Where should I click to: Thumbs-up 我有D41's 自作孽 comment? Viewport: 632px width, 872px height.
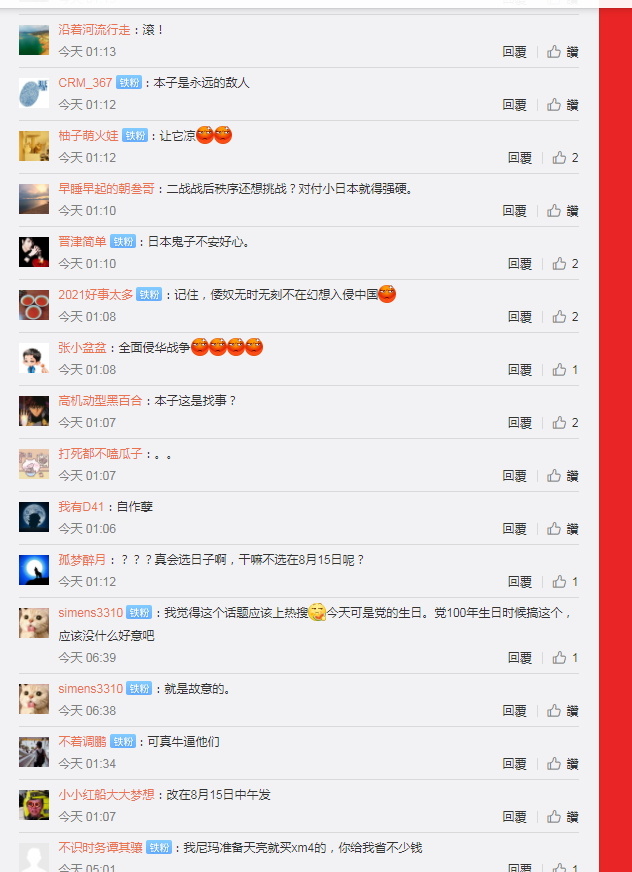tap(562, 528)
